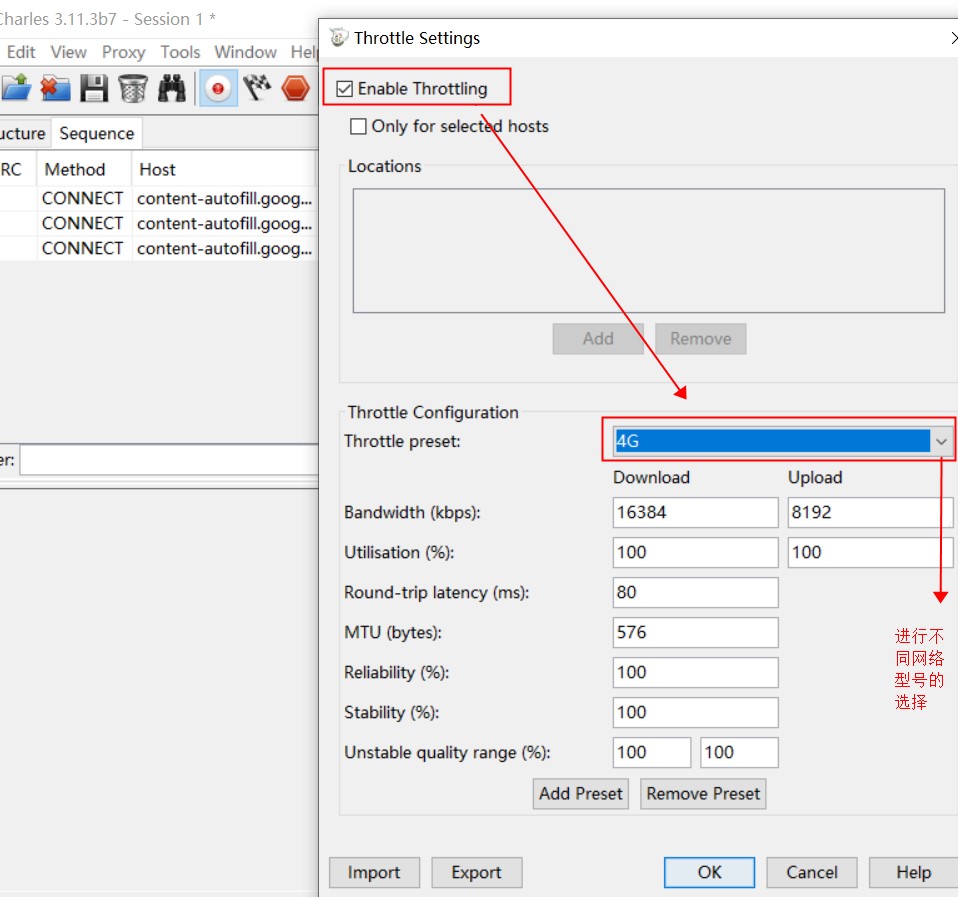Click the checkered flag Throttling icon

pos(257,88)
